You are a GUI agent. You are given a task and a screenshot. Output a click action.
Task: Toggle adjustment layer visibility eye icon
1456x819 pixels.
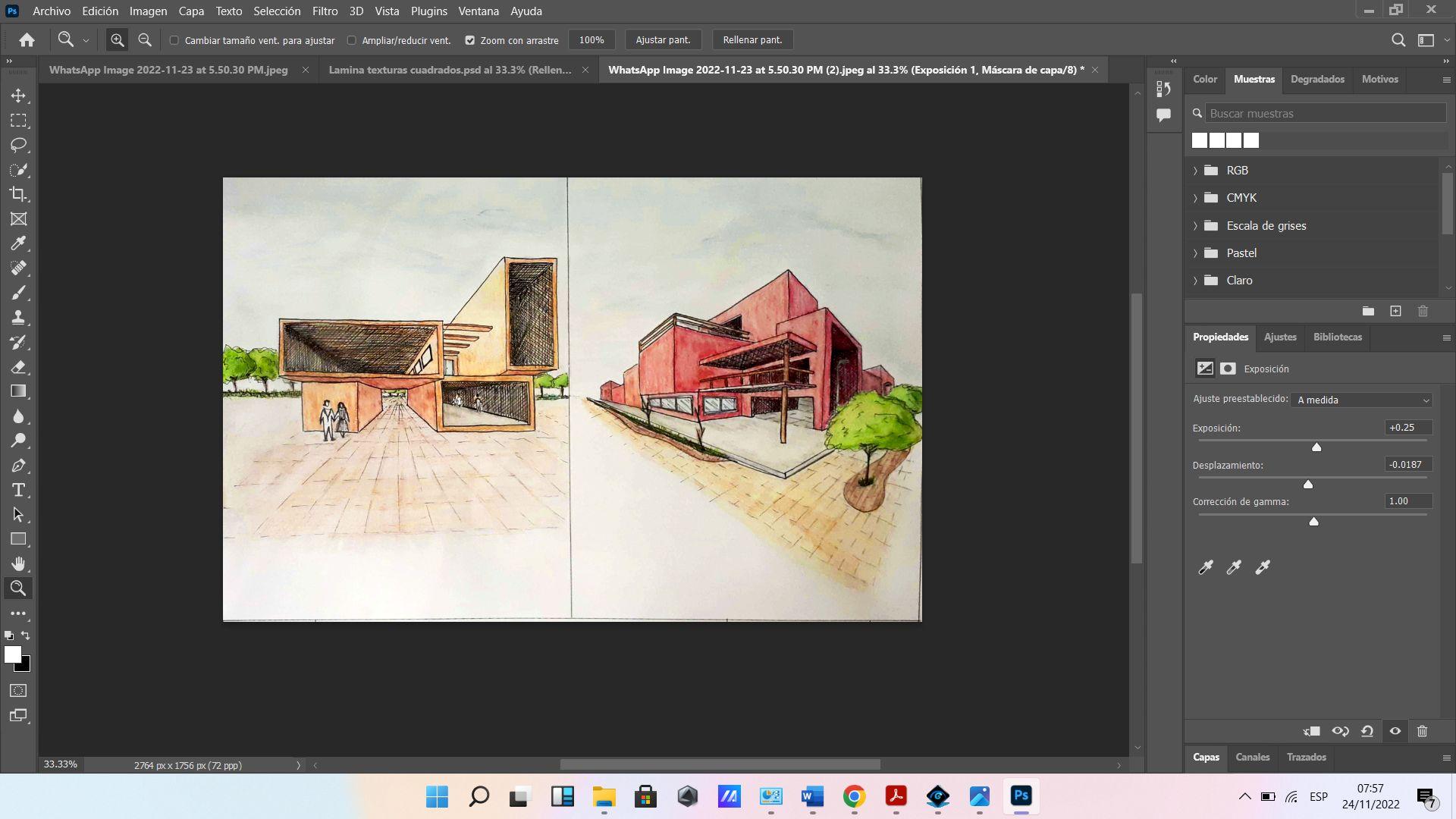coord(1395,731)
